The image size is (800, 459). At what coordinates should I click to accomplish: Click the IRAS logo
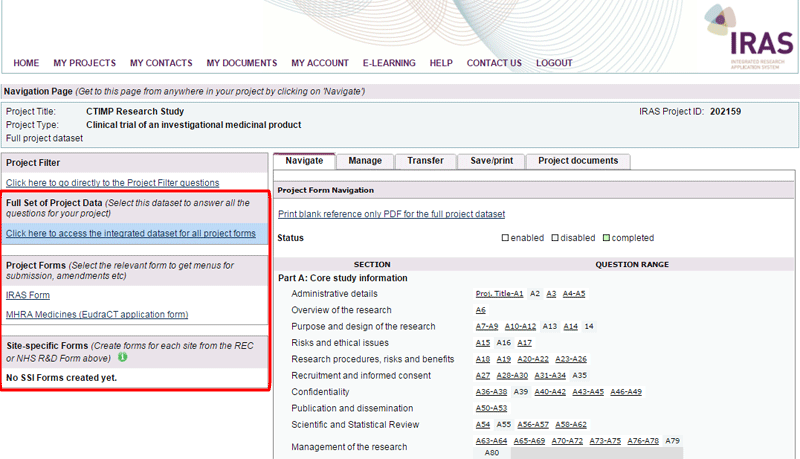point(749,37)
